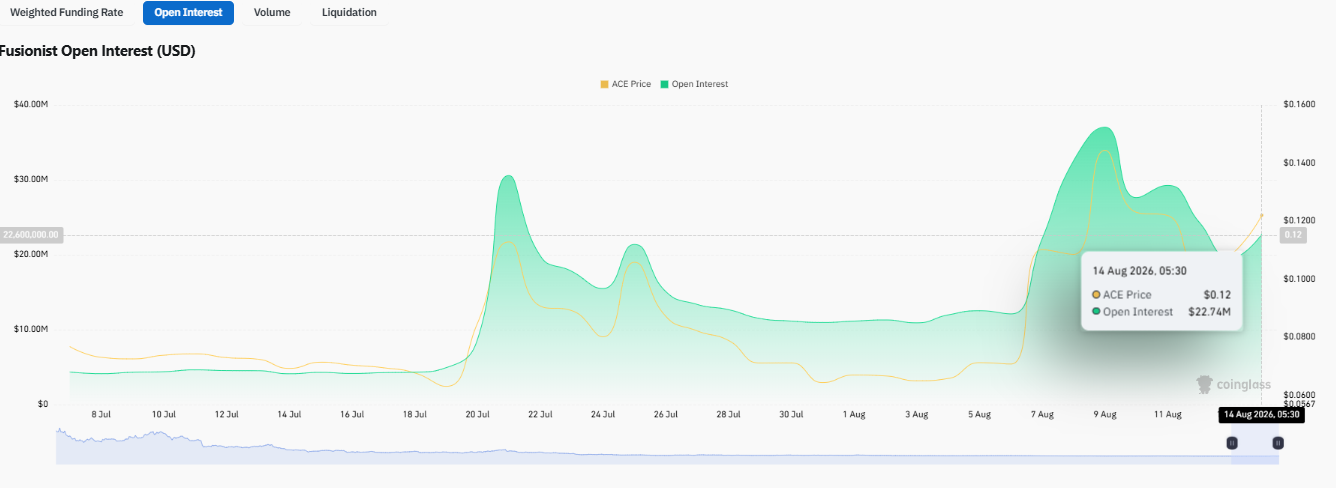Screen dimensions: 1336x488
Task: Click the $0.1400 right-axis label
Action: click(1300, 162)
